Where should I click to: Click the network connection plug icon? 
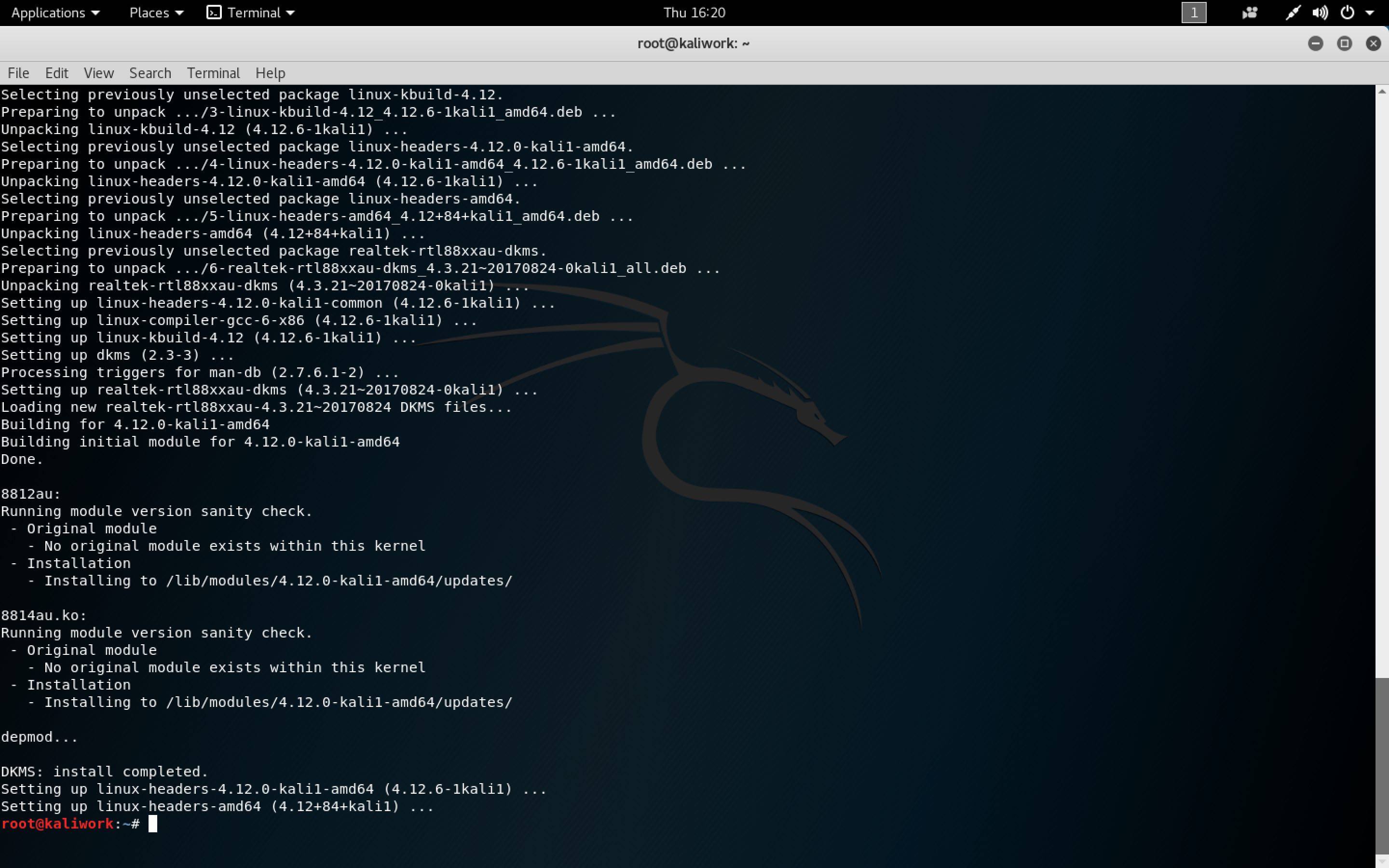1292,13
